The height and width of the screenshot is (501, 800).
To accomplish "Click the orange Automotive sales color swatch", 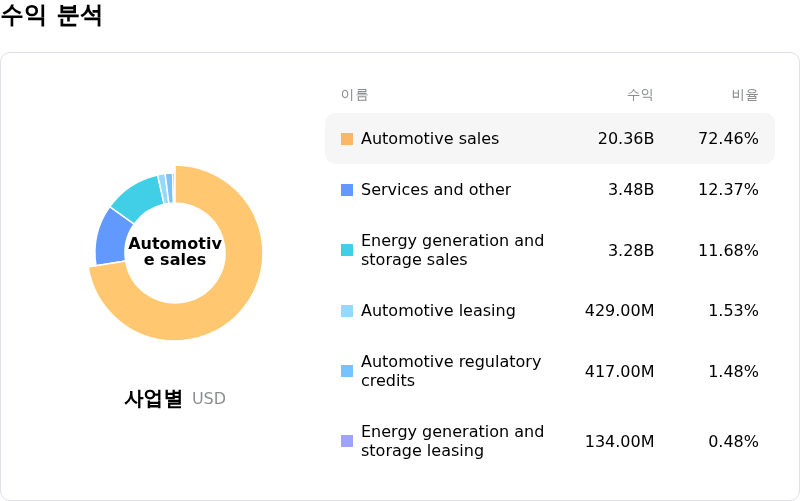I will [347, 139].
